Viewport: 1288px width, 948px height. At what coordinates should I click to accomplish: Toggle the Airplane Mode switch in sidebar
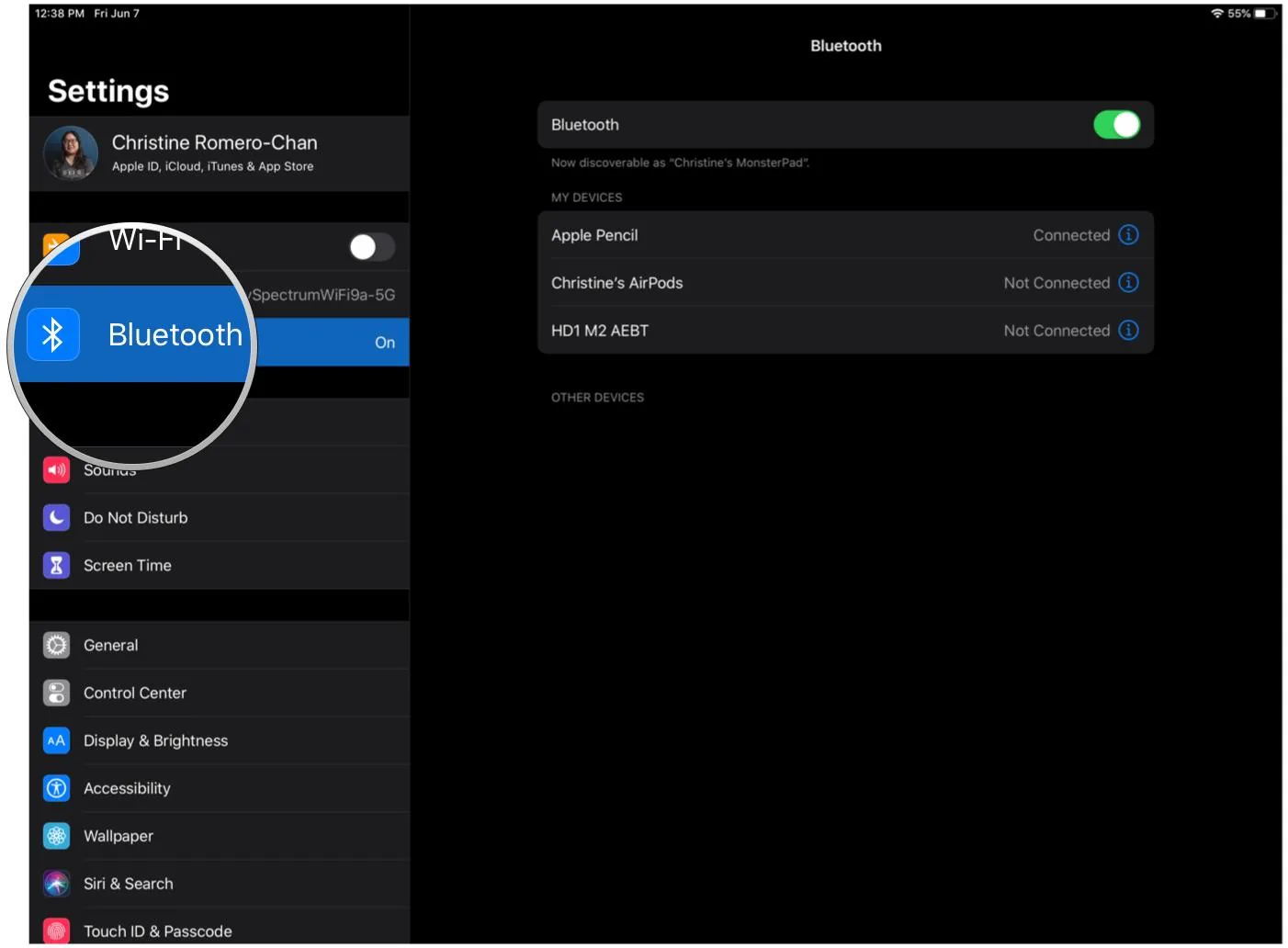(x=372, y=246)
